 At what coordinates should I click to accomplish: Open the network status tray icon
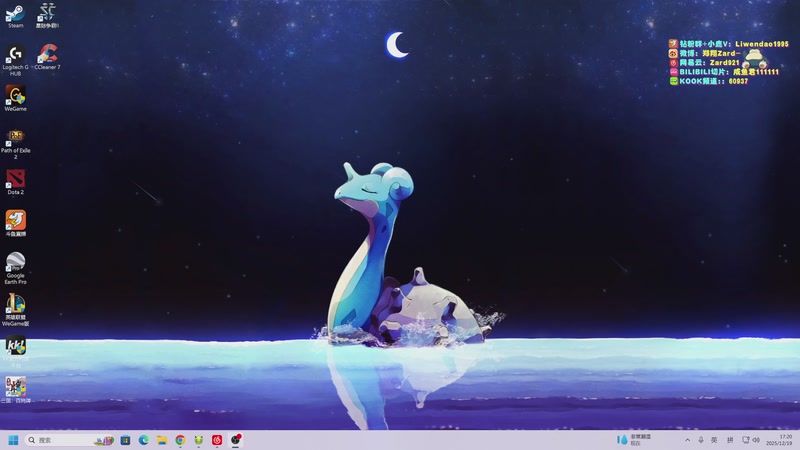[x=745, y=440]
